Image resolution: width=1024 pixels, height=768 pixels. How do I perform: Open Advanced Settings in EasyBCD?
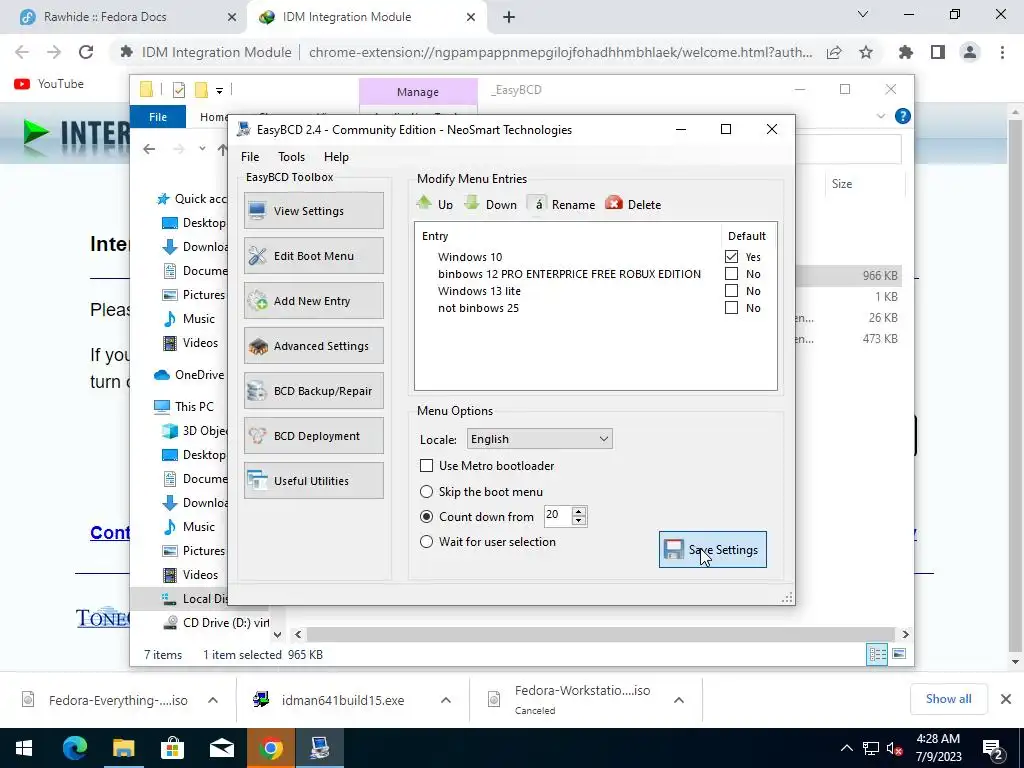coord(313,345)
